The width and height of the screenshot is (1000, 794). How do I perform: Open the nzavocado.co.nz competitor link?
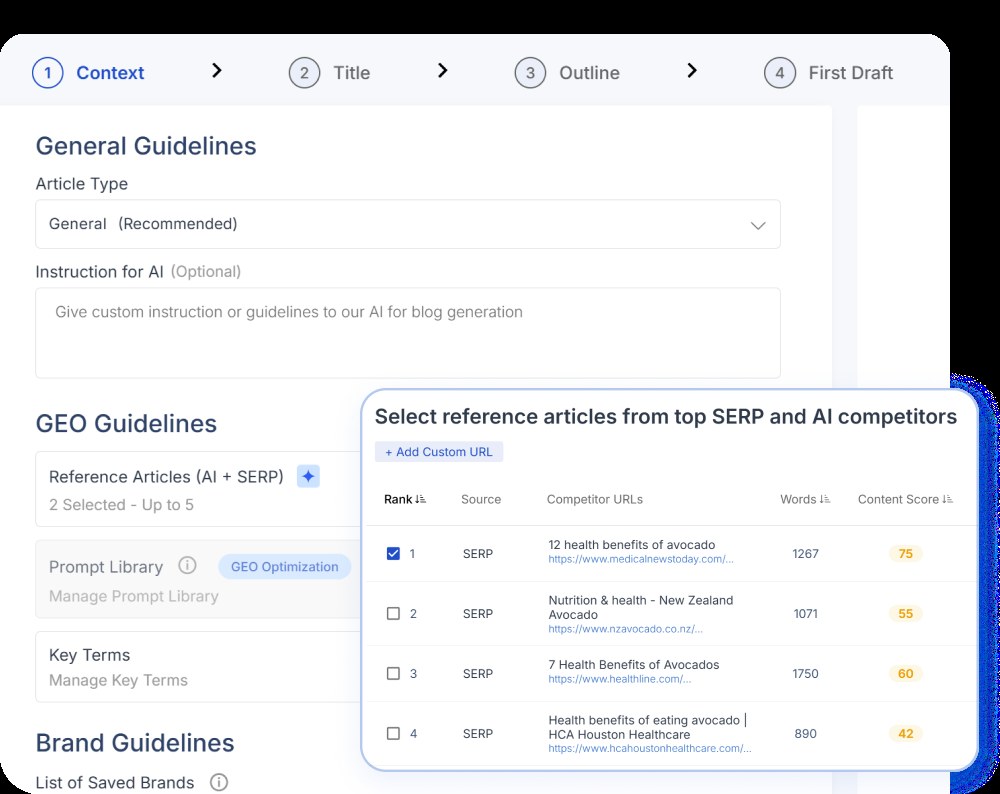(626, 629)
